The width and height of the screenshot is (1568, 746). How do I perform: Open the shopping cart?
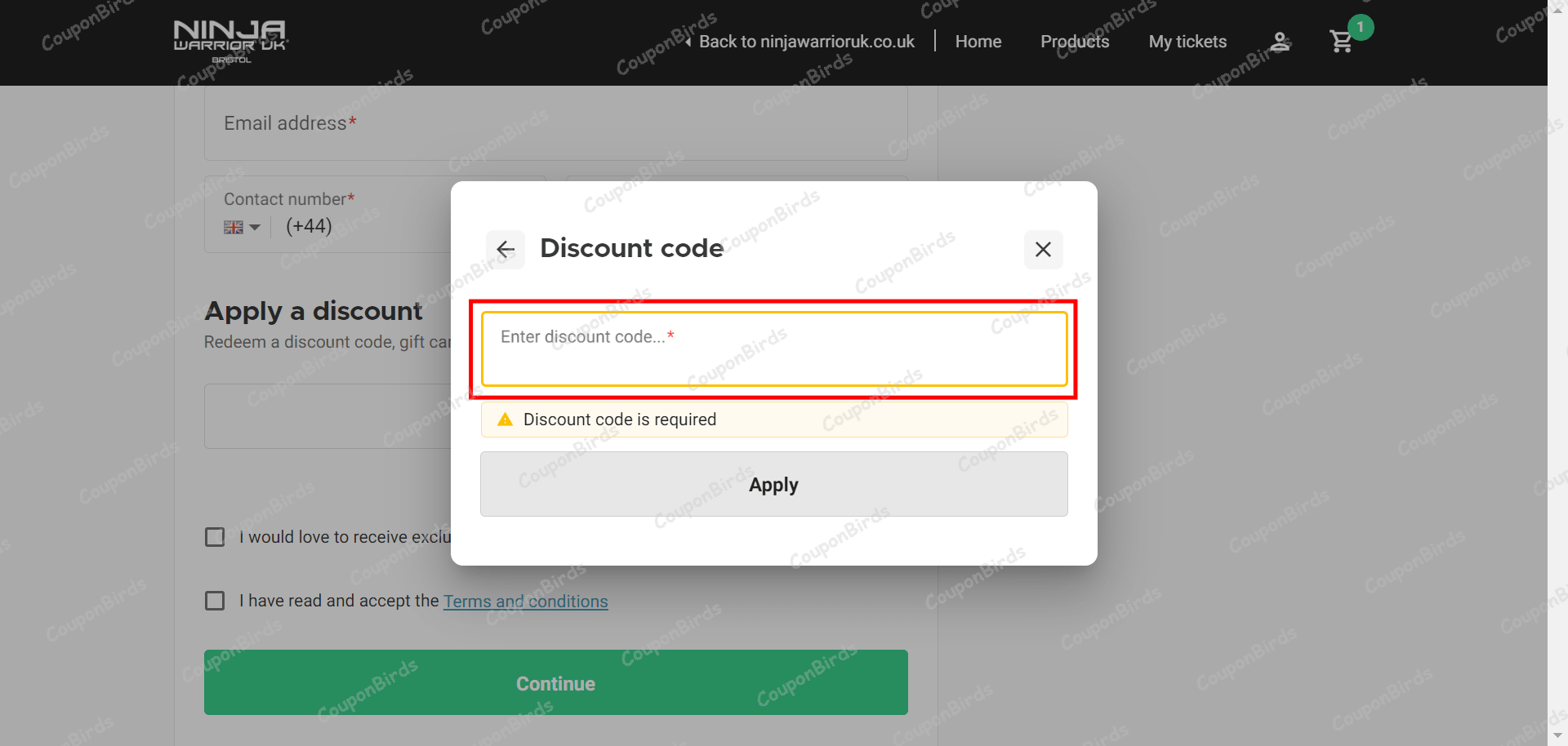[x=1340, y=42]
